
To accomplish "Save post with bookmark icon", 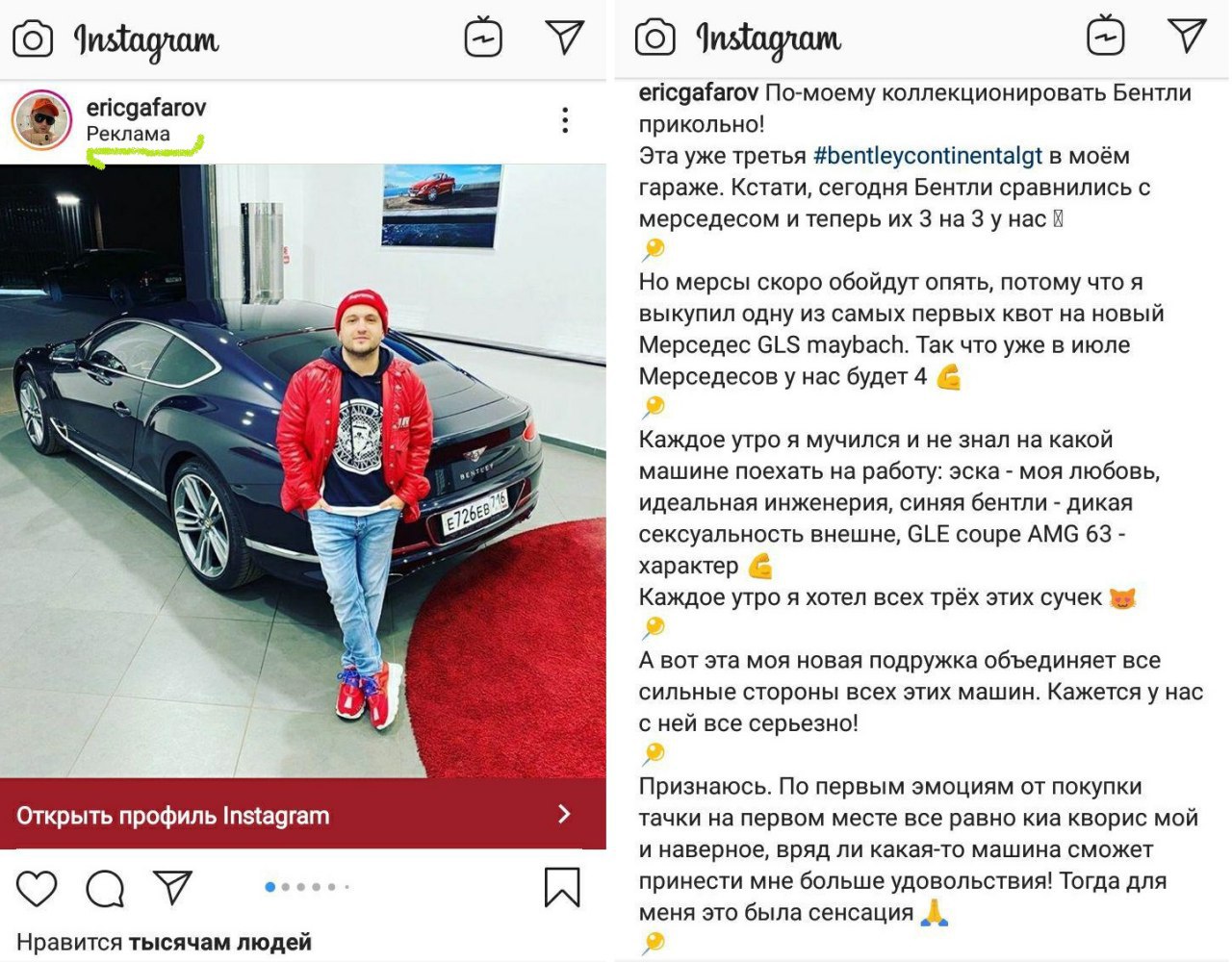I will pos(562,887).
